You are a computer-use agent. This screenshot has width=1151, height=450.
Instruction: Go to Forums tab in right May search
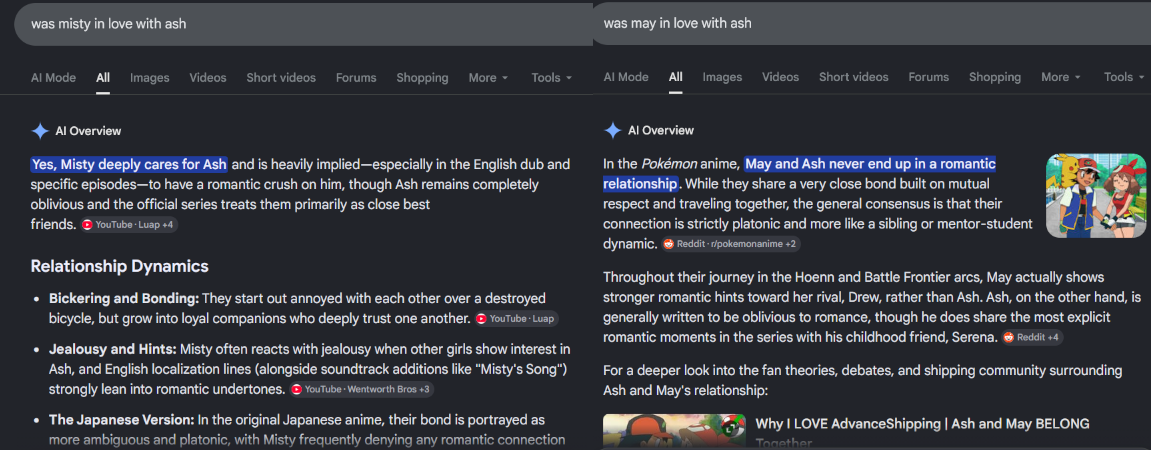929,77
